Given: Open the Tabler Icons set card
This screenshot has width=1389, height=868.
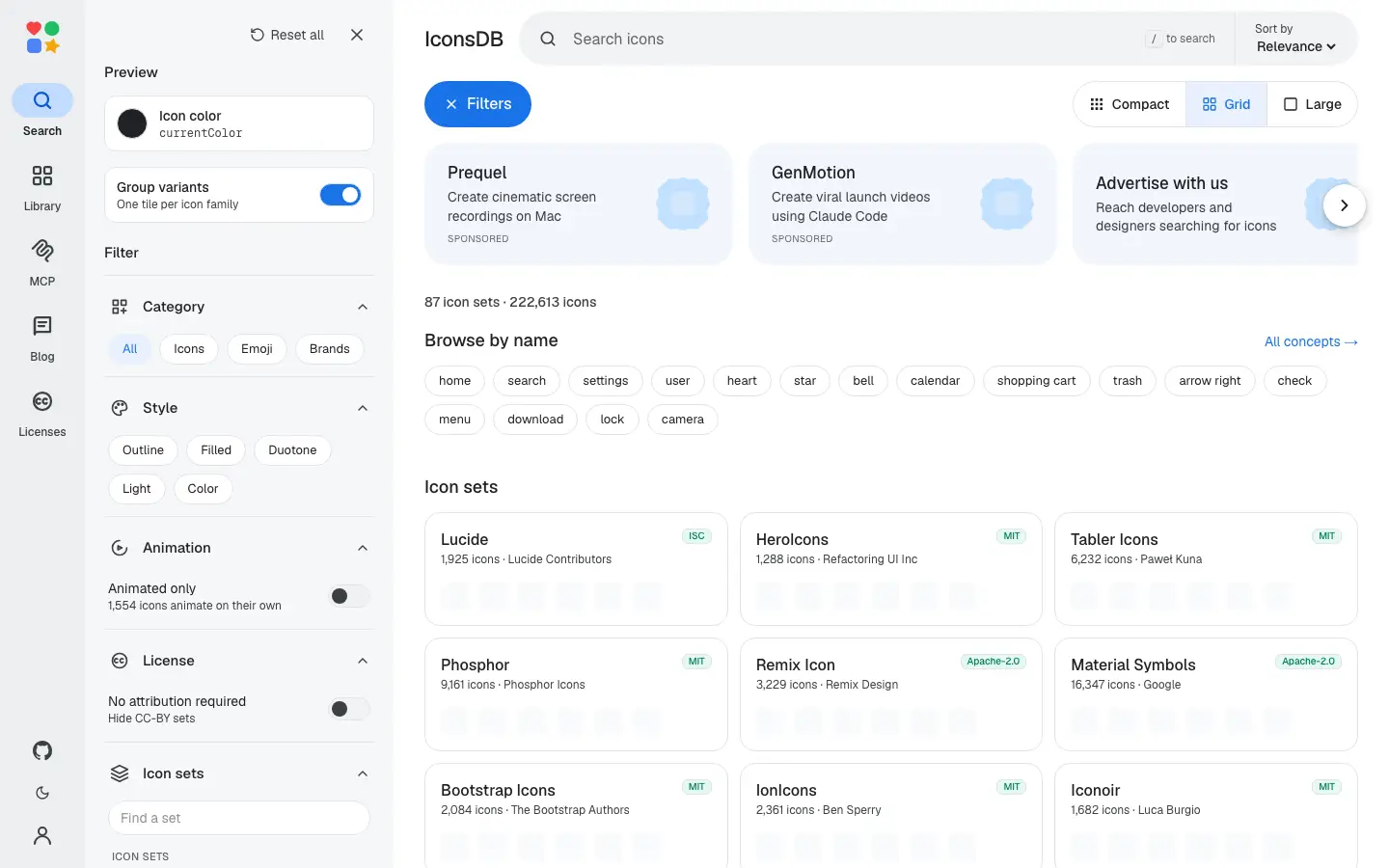Looking at the screenshot, I should click(x=1206, y=569).
